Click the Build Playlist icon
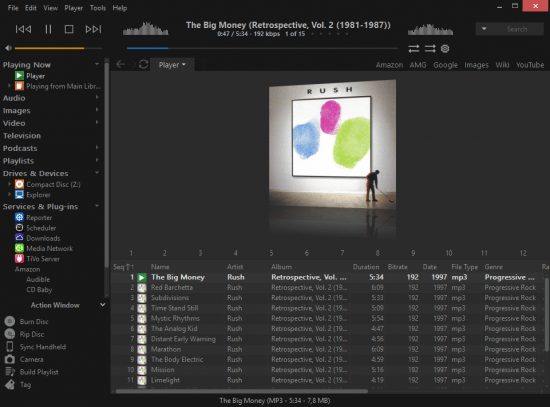 point(10,372)
